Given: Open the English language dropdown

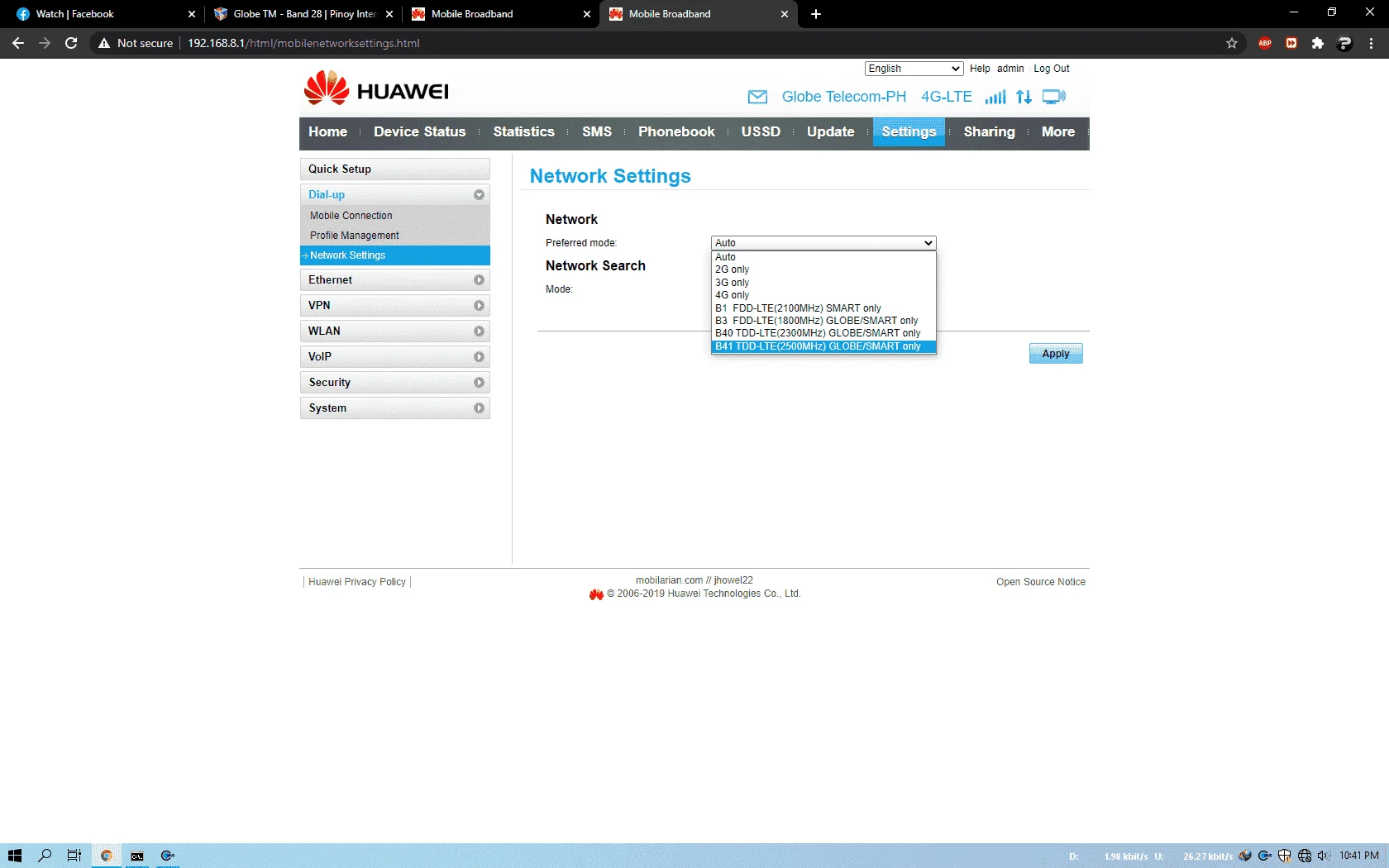Looking at the screenshot, I should tap(914, 69).
